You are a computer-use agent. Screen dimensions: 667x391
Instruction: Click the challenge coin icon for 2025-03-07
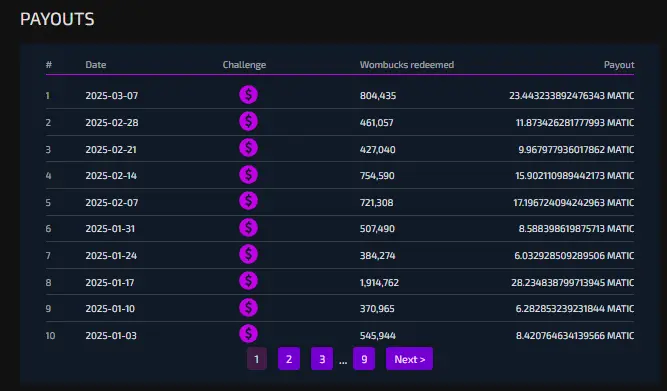[248, 94]
